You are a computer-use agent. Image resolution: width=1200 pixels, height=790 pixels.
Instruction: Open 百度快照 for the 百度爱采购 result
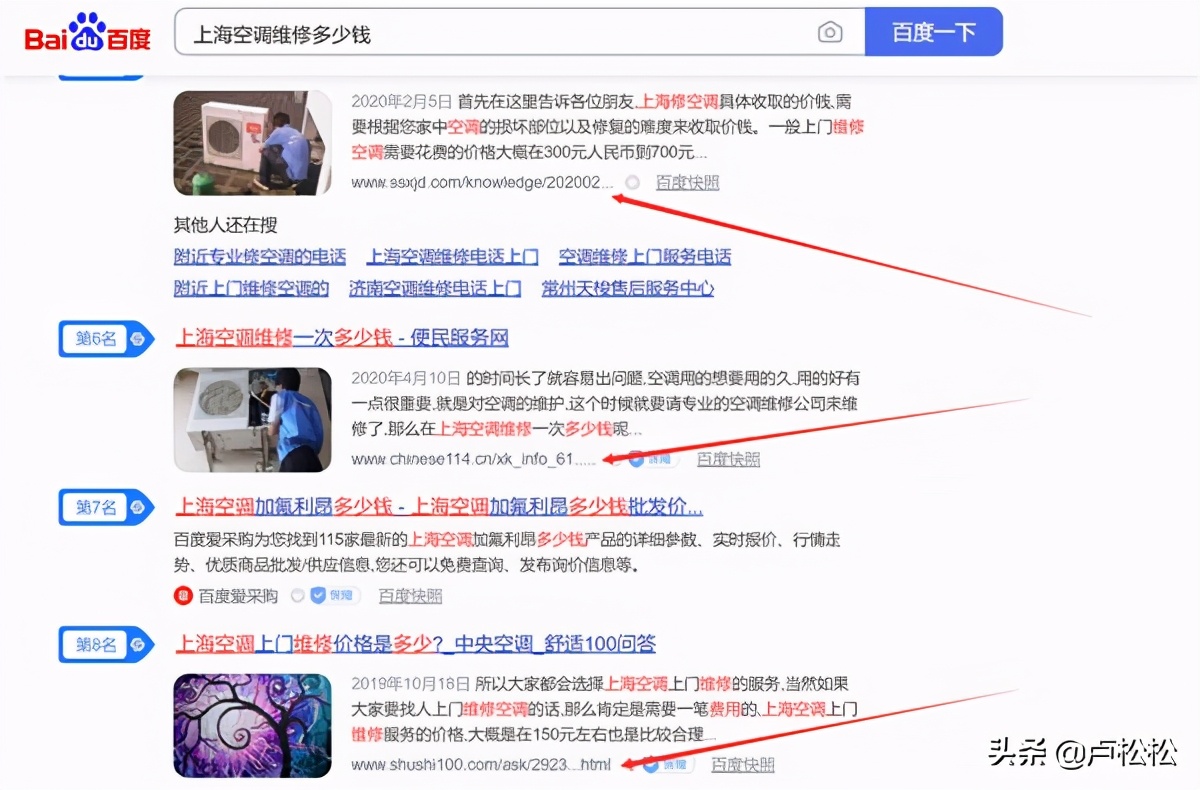tap(410, 596)
